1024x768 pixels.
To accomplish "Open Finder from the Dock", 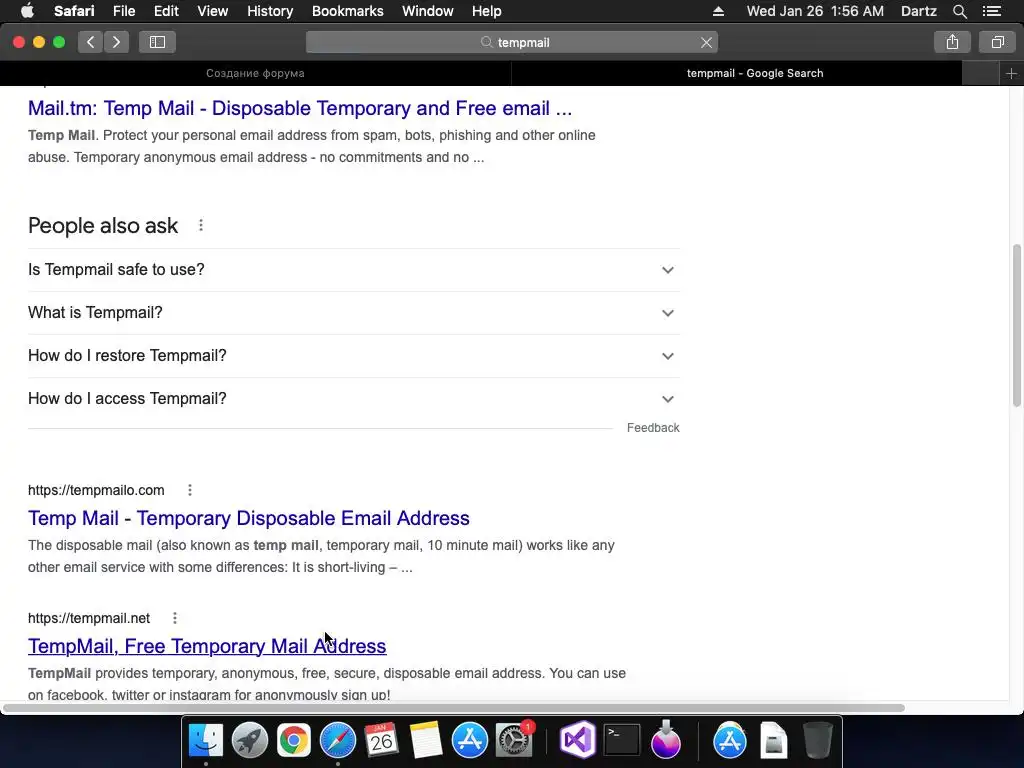I will (206, 741).
